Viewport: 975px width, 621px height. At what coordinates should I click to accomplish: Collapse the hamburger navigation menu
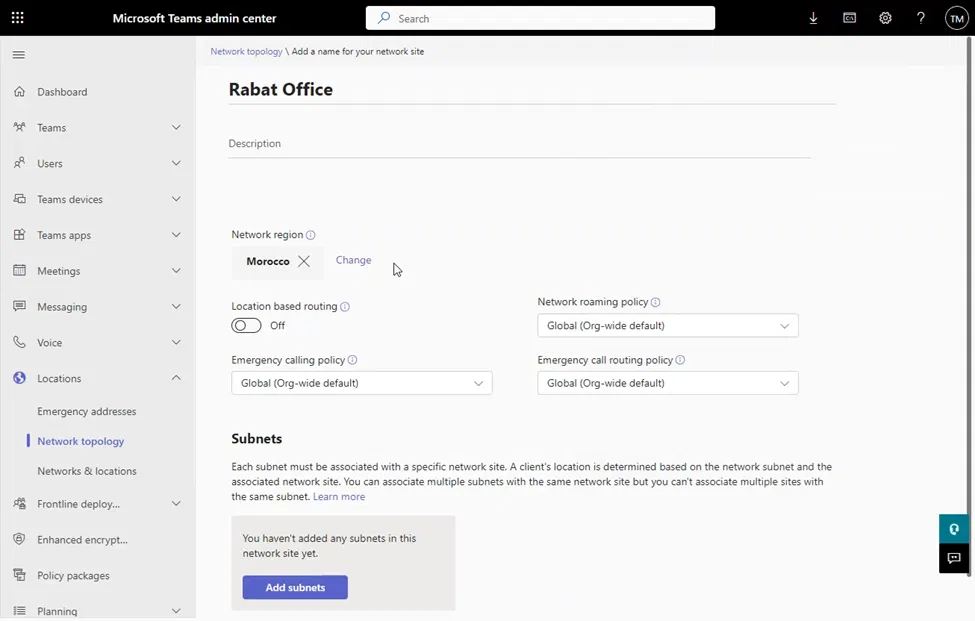click(x=18, y=55)
